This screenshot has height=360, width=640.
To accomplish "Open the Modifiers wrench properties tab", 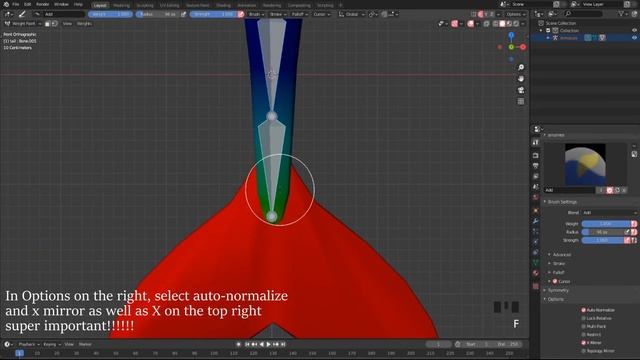I will pyautogui.click(x=536, y=221).
